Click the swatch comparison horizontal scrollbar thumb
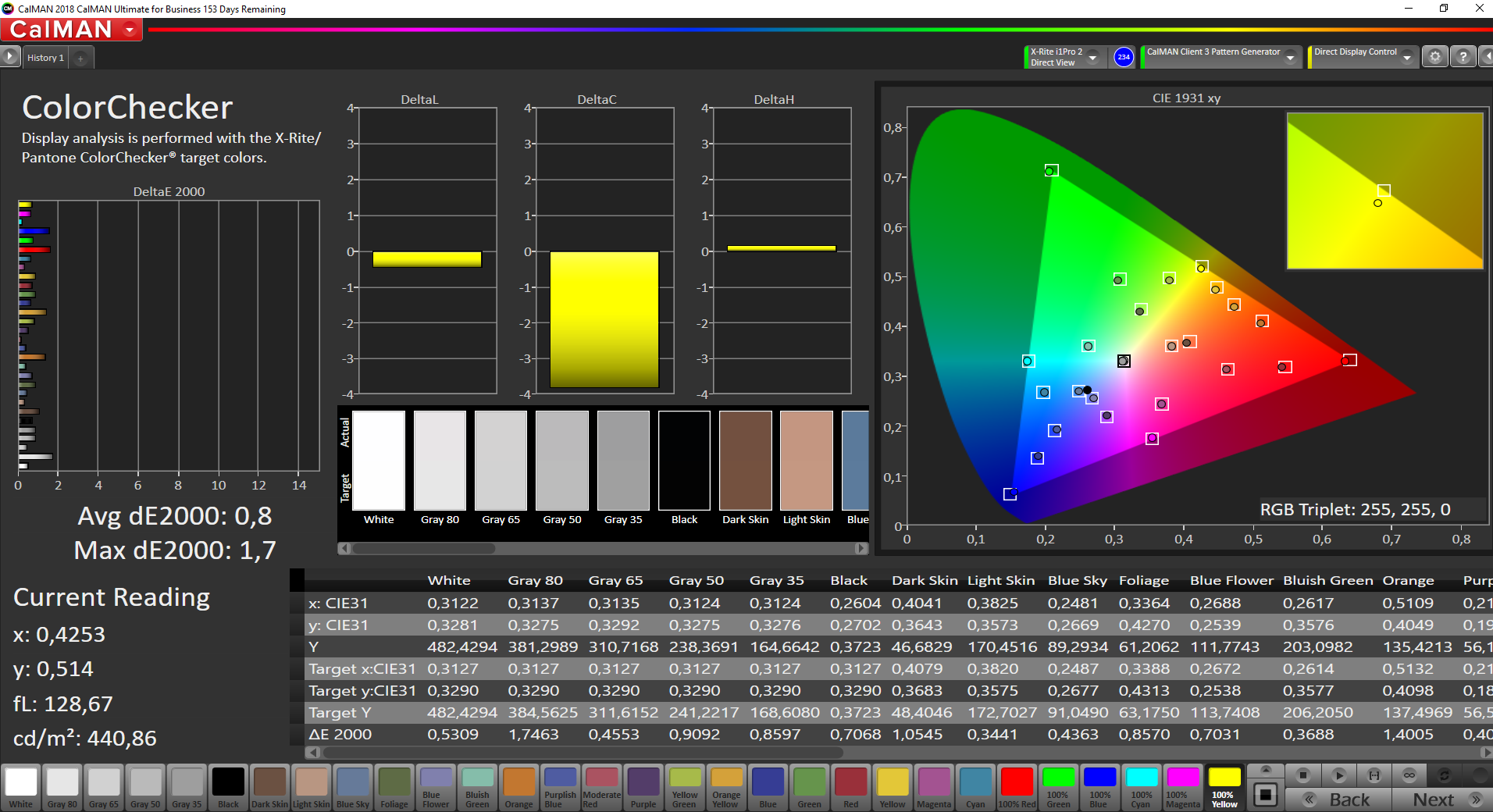This screenshot has width=1493, height=812. (x=423, y=548)
